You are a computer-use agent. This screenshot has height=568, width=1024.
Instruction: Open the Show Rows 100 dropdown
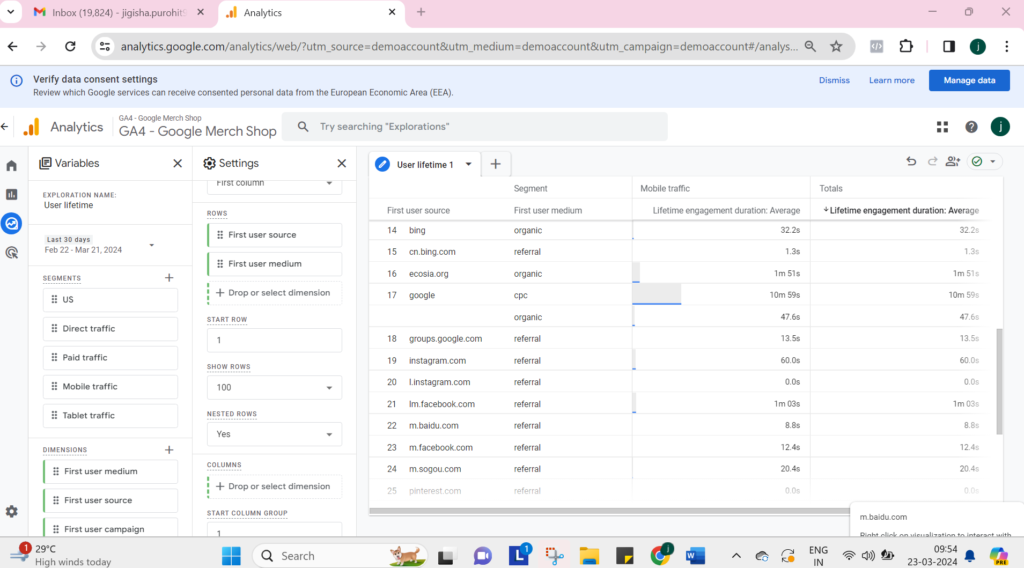point(274,387)
